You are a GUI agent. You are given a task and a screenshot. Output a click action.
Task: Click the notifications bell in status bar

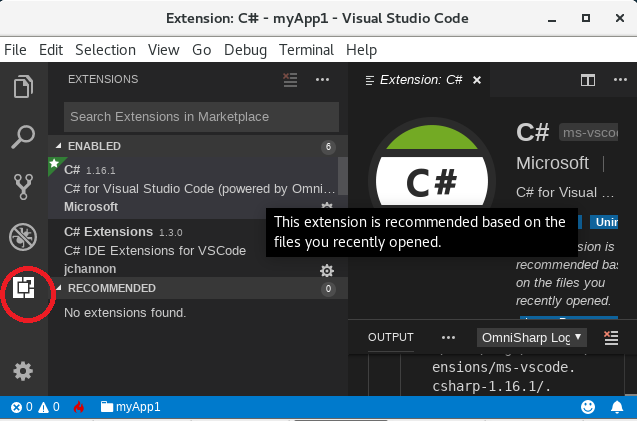click(616, 407)
